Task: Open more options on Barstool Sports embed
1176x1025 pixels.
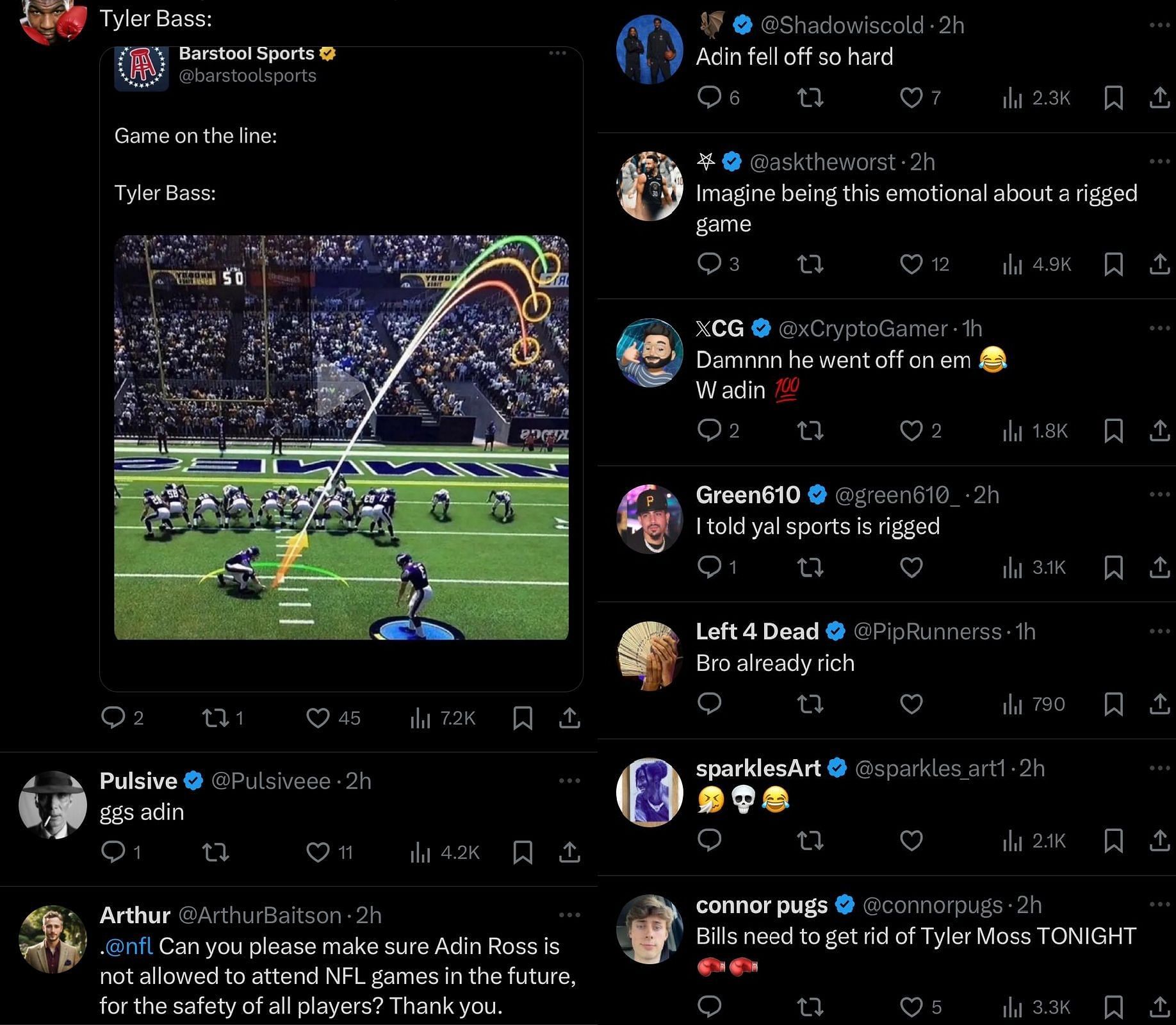Action: 557,53
